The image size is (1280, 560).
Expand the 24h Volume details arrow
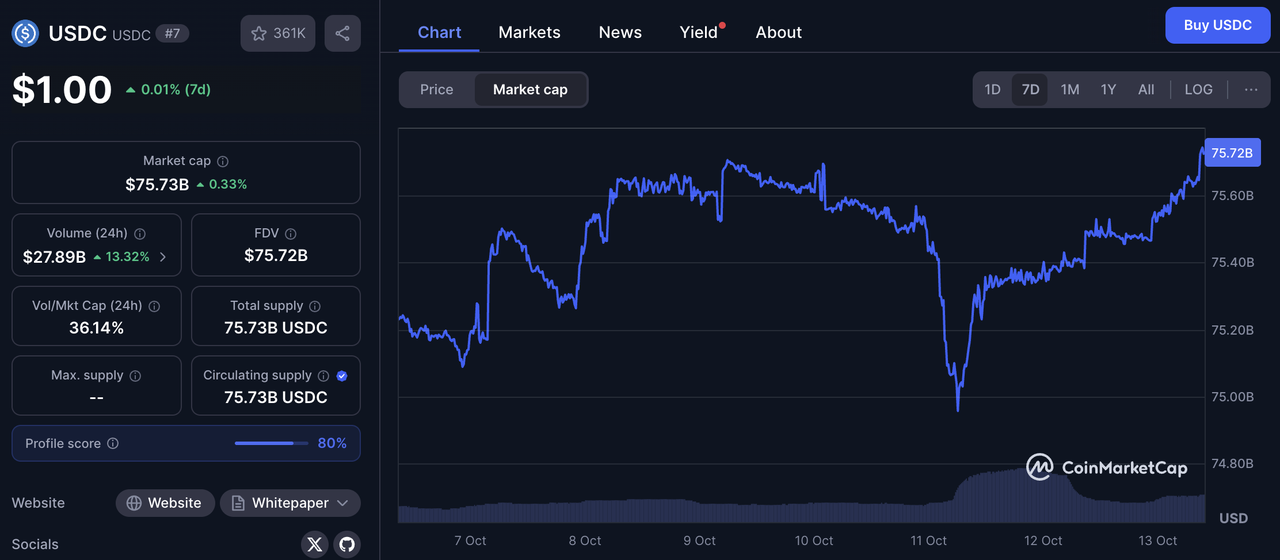(x=163, y=257)
